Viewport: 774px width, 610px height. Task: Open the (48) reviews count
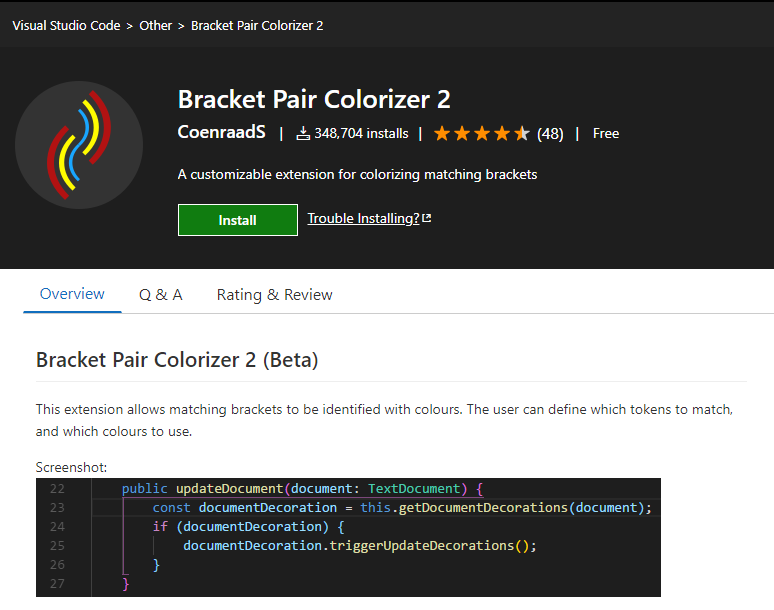pos(550,134)
